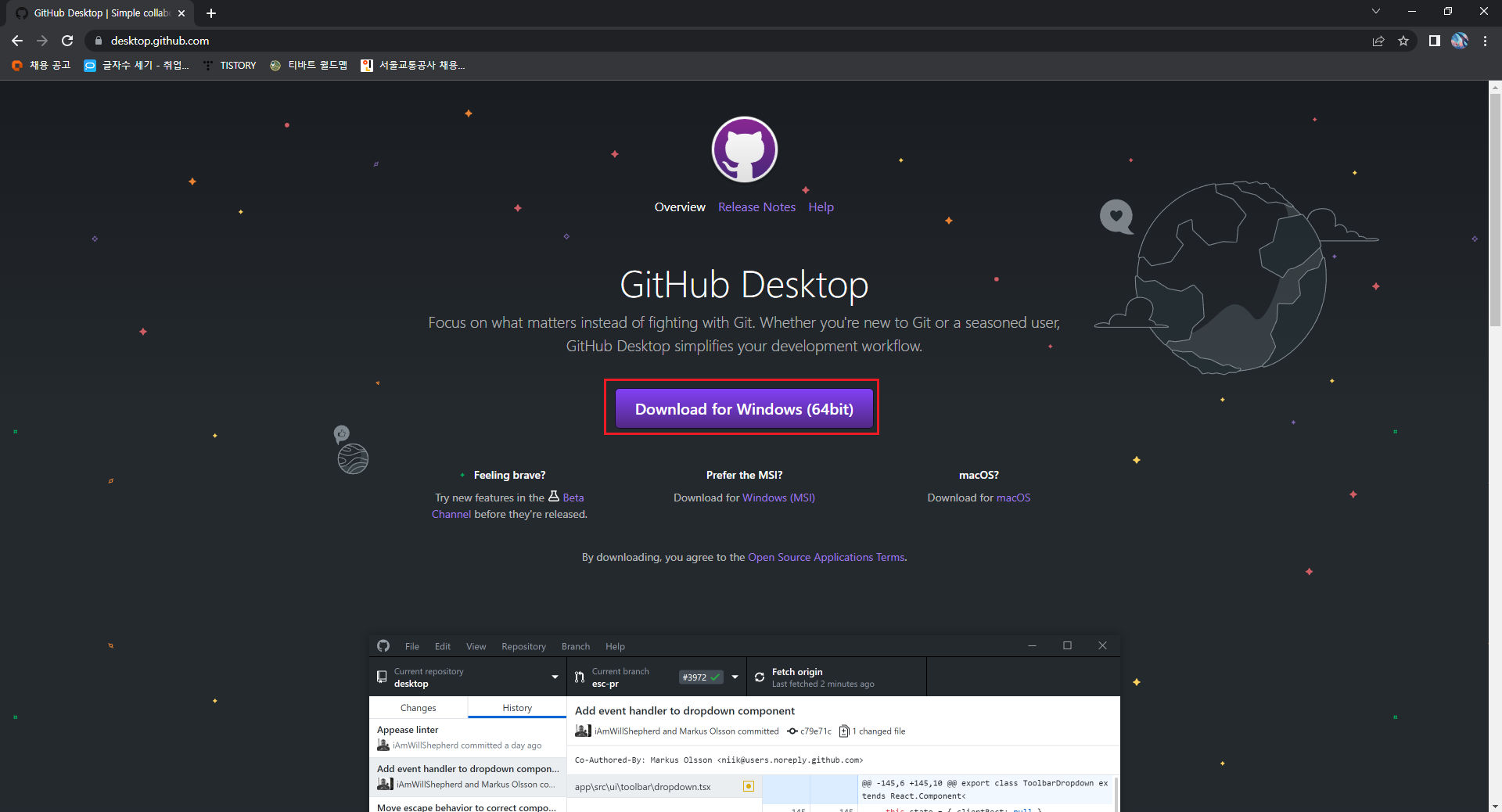Open Branch menu in app preview
The height and width of the screenshot is (812, 1502).
[576, 647]
